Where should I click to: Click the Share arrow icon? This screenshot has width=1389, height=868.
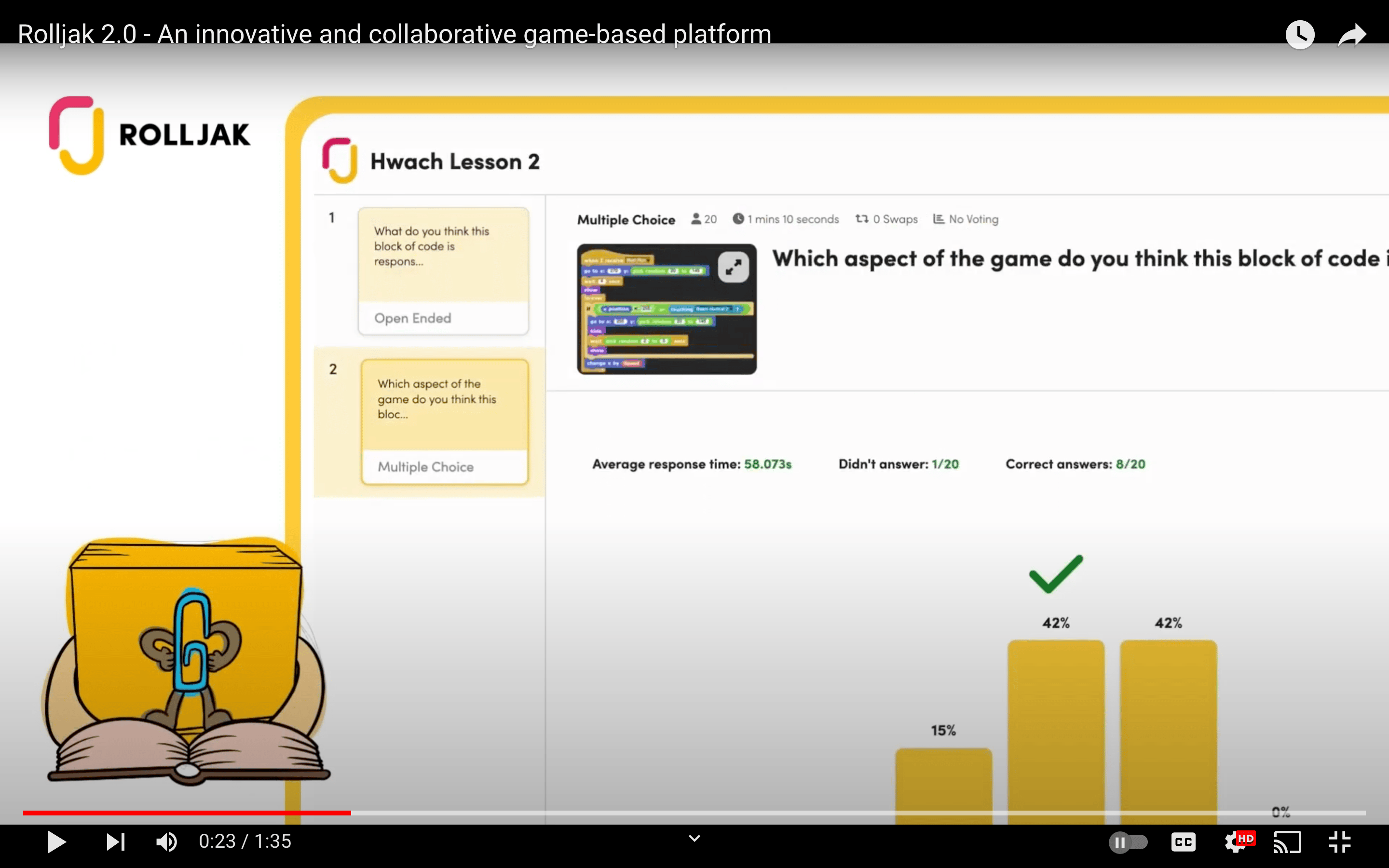click(x=1352, y=35)
